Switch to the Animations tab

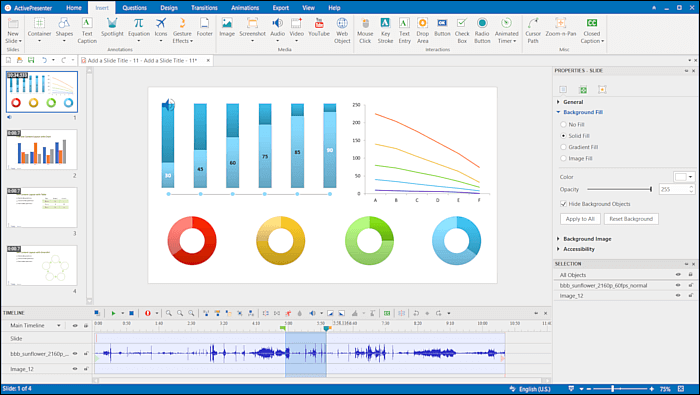click(245, 8)
